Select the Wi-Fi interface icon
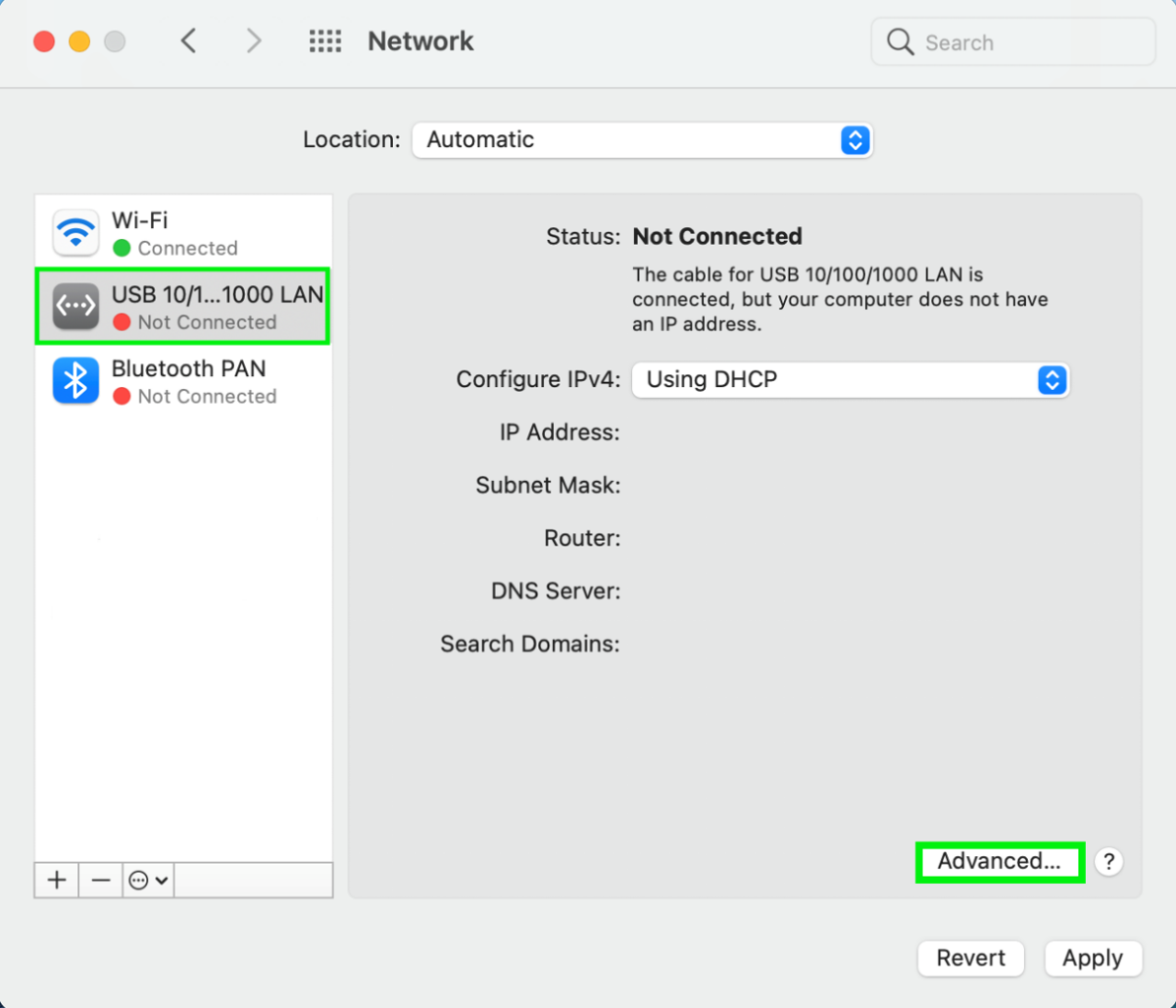The image size is (1176, 1008). pos(75,232)
